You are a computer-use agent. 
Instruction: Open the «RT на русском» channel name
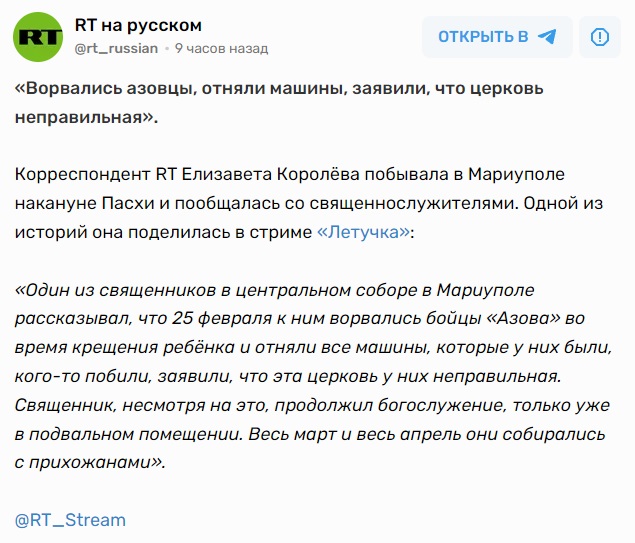(x=138, y=25)
